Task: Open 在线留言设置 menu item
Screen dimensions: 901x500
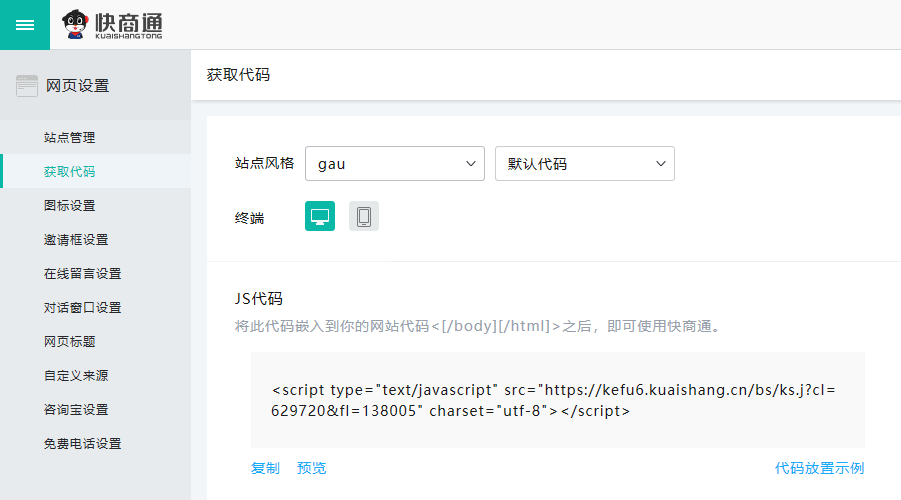Action: (82, 274)
